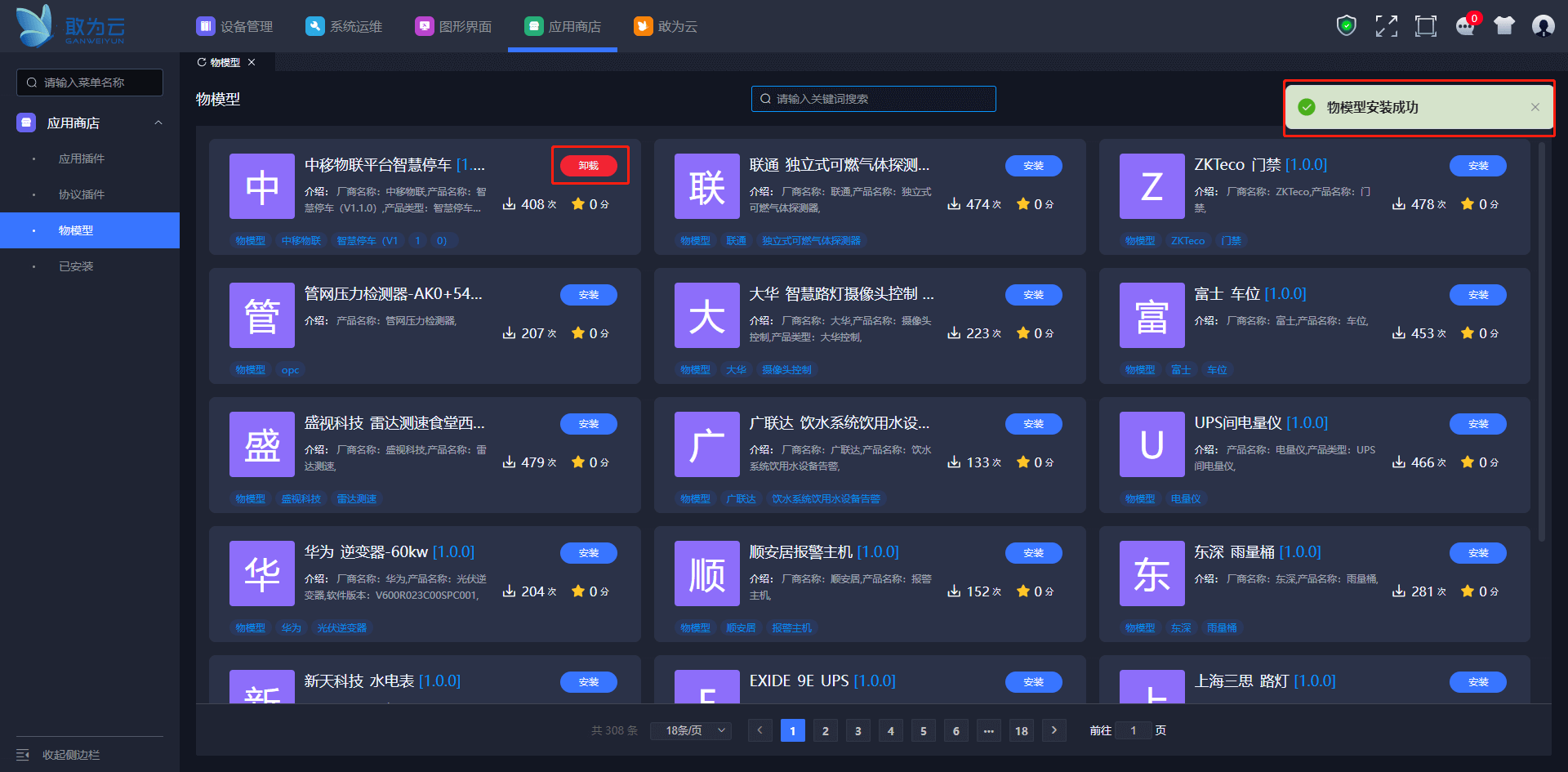Install 广联达 饮水系统 model

tap(1034, 424)
